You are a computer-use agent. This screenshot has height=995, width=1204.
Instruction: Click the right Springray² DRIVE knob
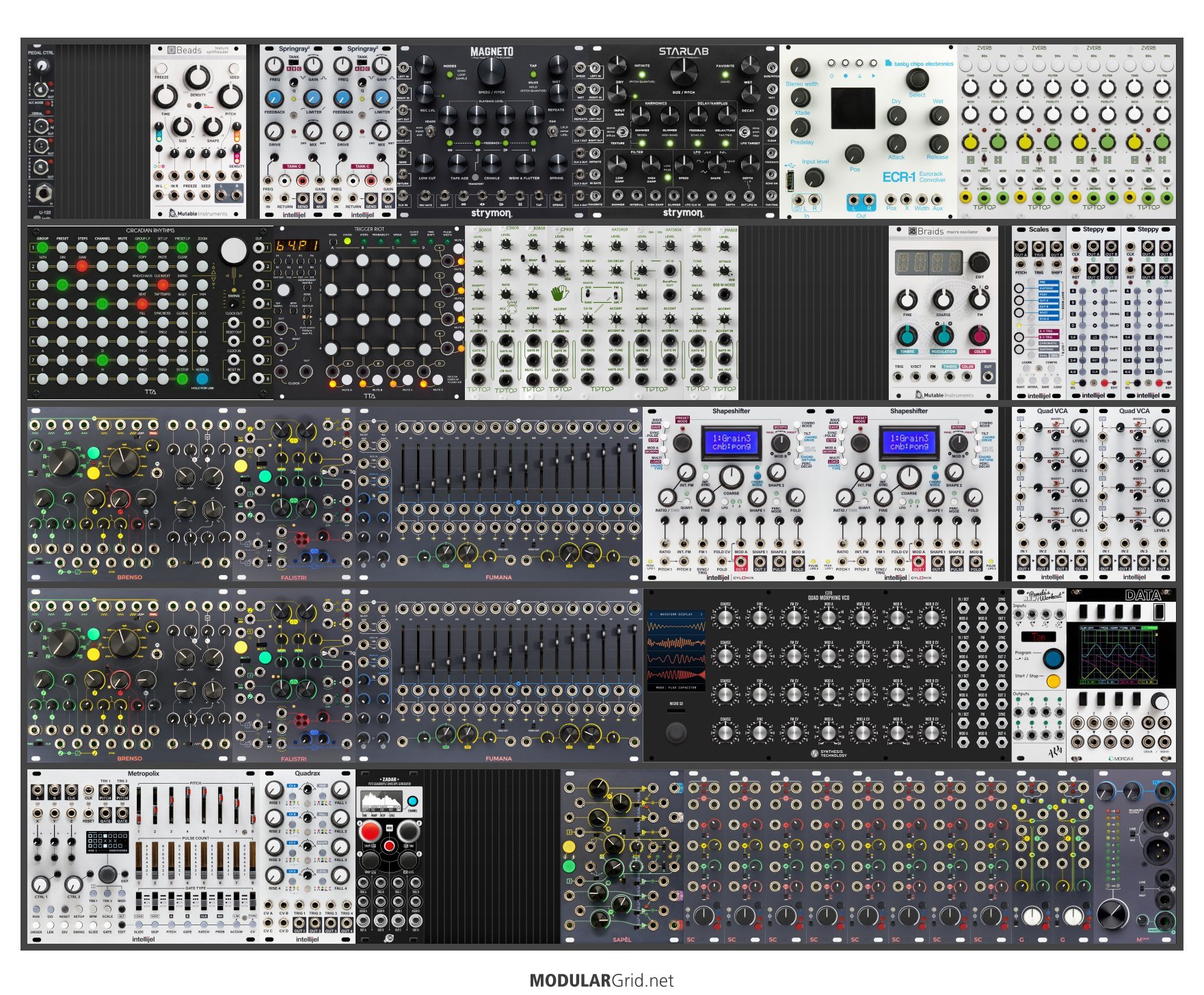343,131
